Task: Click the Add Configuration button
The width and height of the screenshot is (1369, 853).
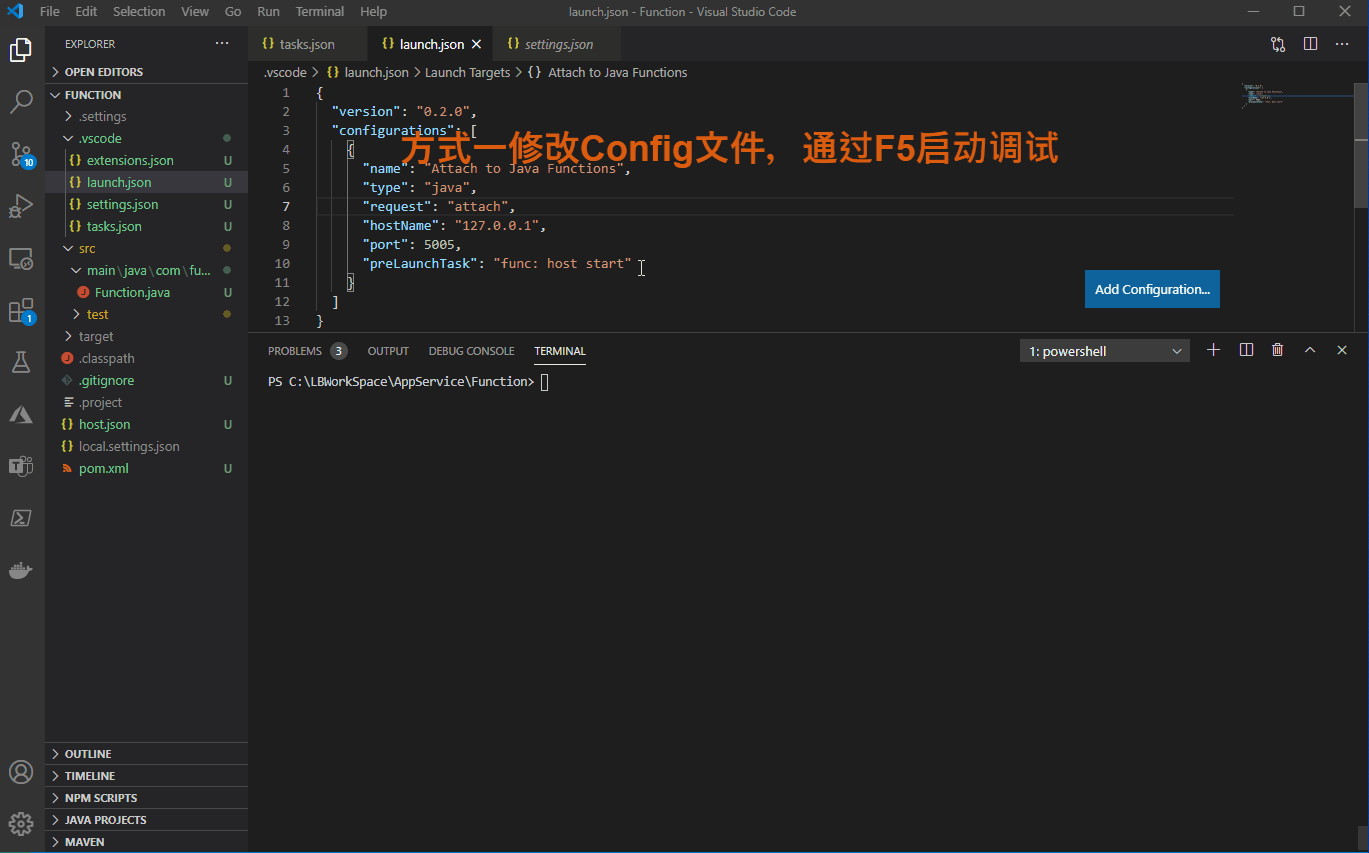Action: 1152,289
